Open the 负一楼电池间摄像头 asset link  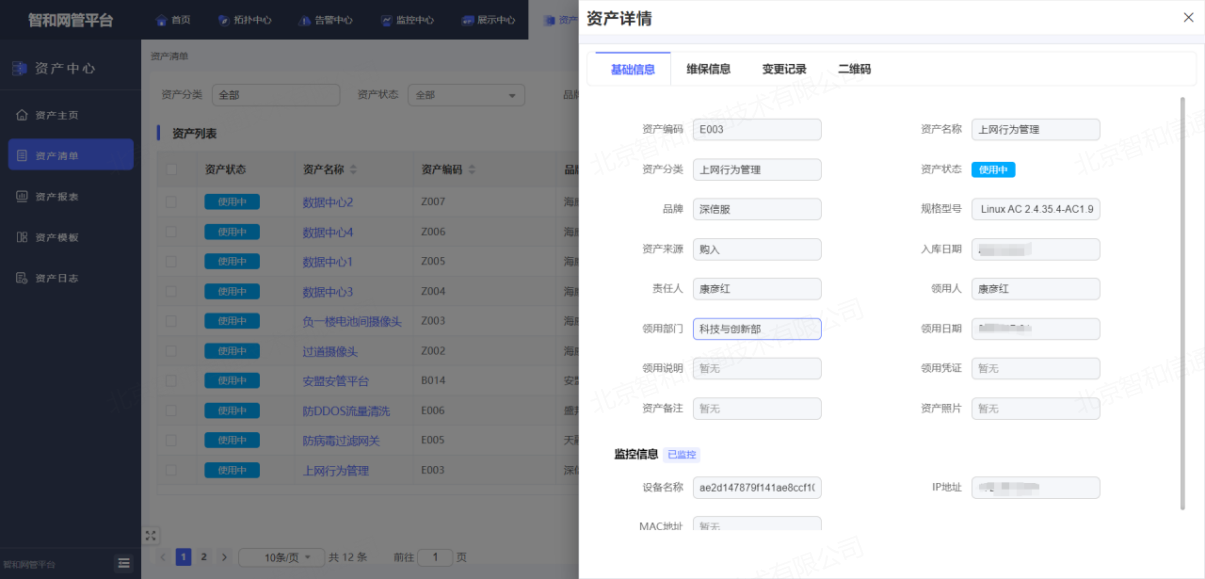352,321
